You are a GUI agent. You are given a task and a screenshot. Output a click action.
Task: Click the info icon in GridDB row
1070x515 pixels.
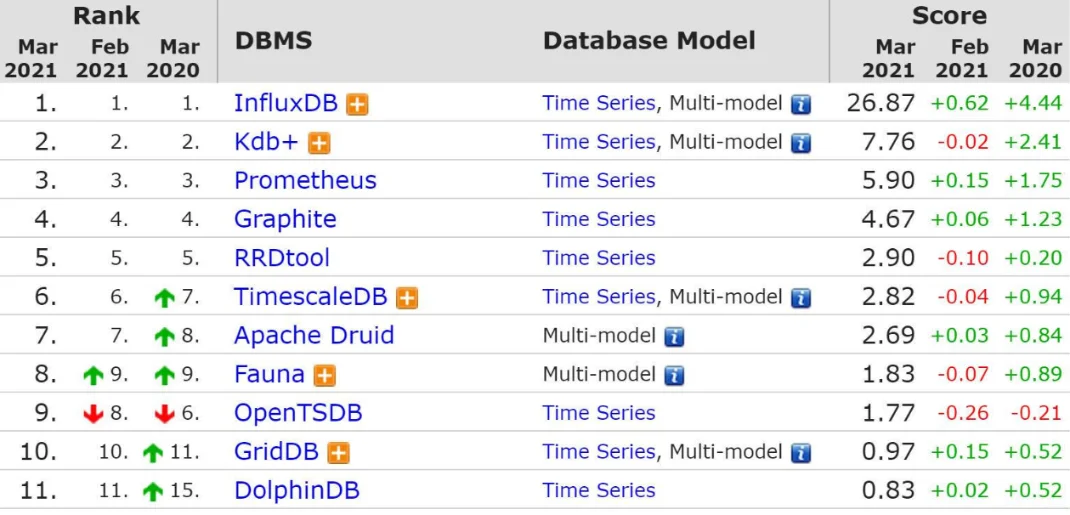tap(801, 453)
